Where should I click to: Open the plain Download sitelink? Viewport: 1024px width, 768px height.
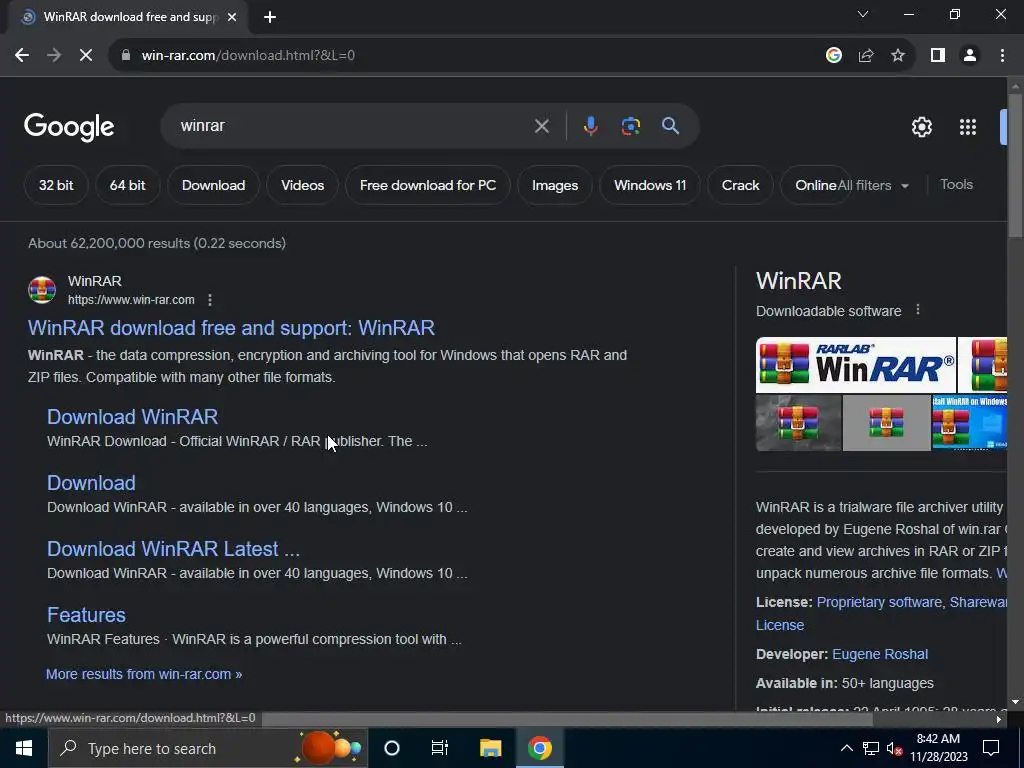[x=91, y=483]
